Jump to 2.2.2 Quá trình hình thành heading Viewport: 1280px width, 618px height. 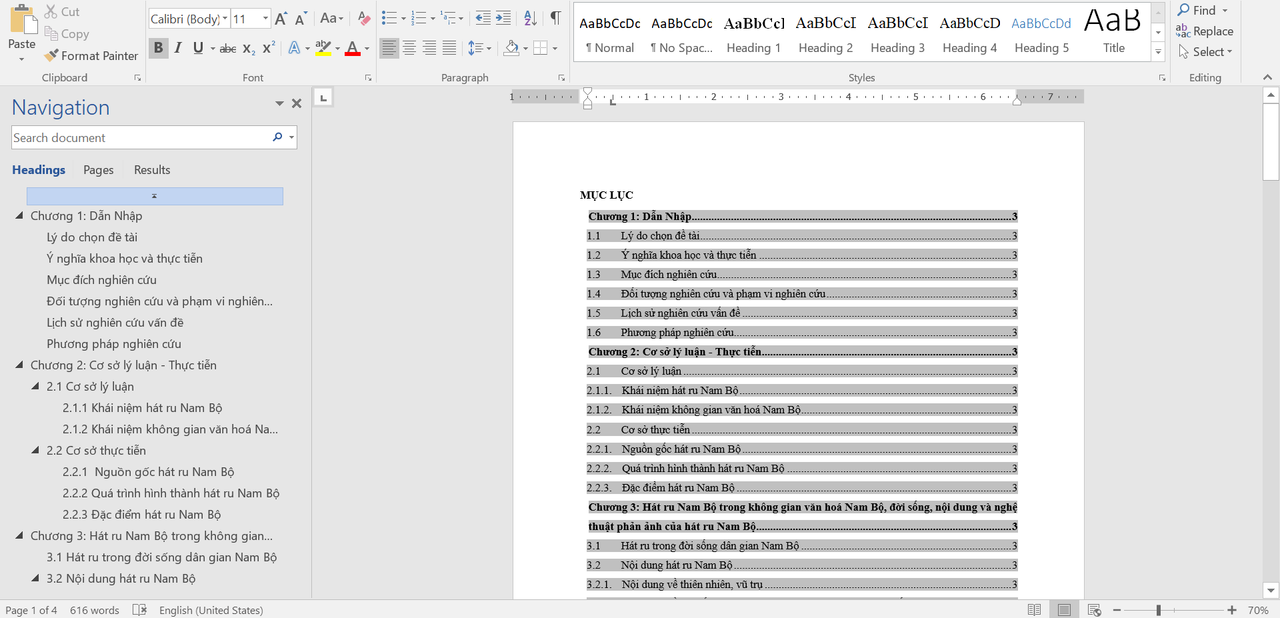pos(171,493)
